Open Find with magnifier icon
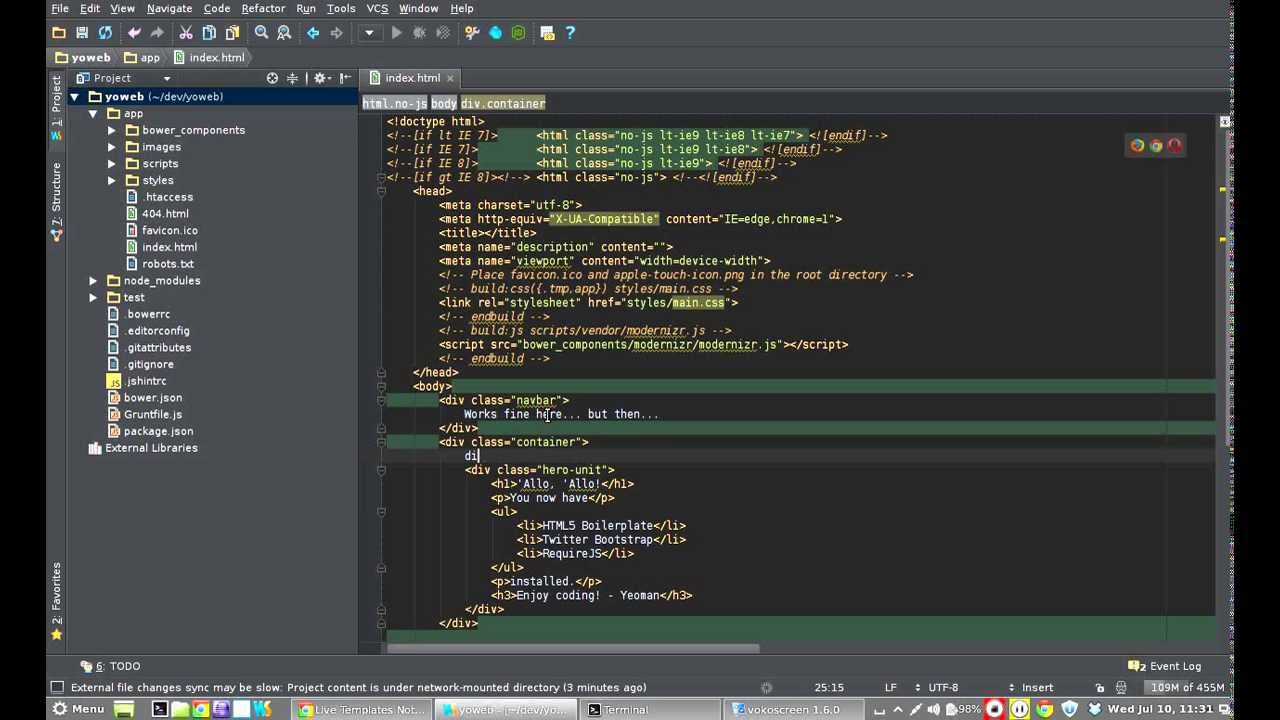This screenshot has width=1280, height=720. [261, 33]
